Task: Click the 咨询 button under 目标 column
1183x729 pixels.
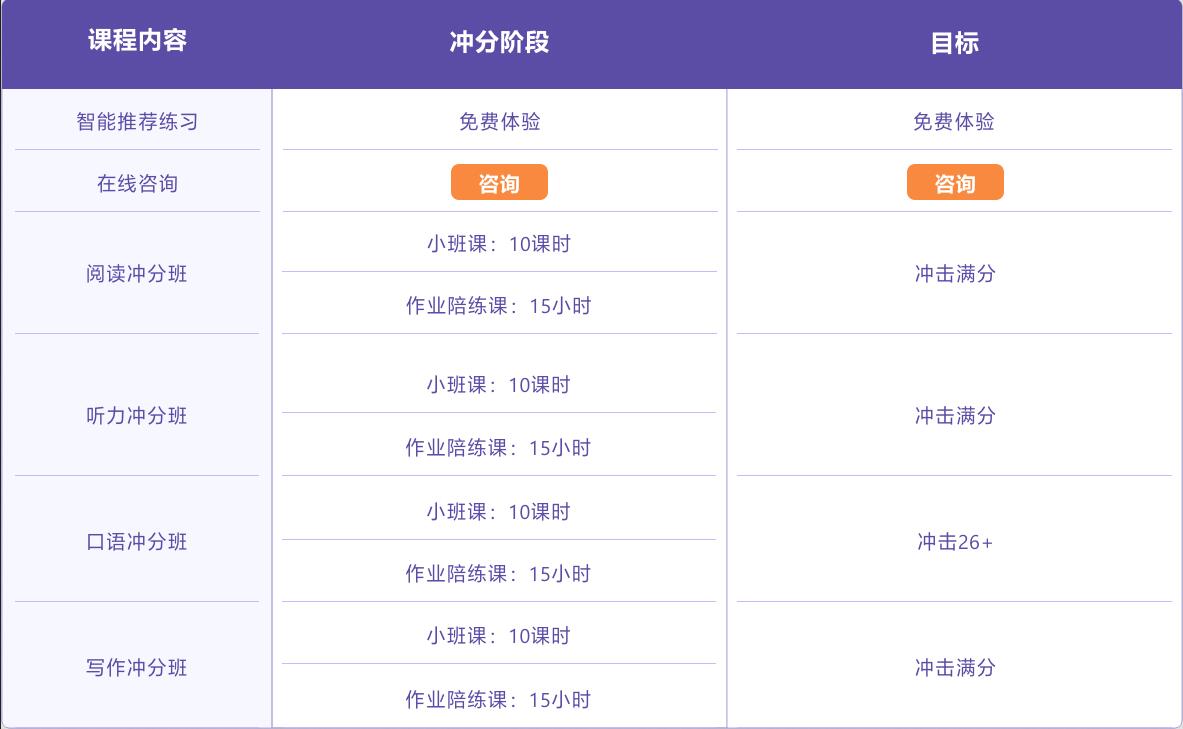Action: click(955, 183)
